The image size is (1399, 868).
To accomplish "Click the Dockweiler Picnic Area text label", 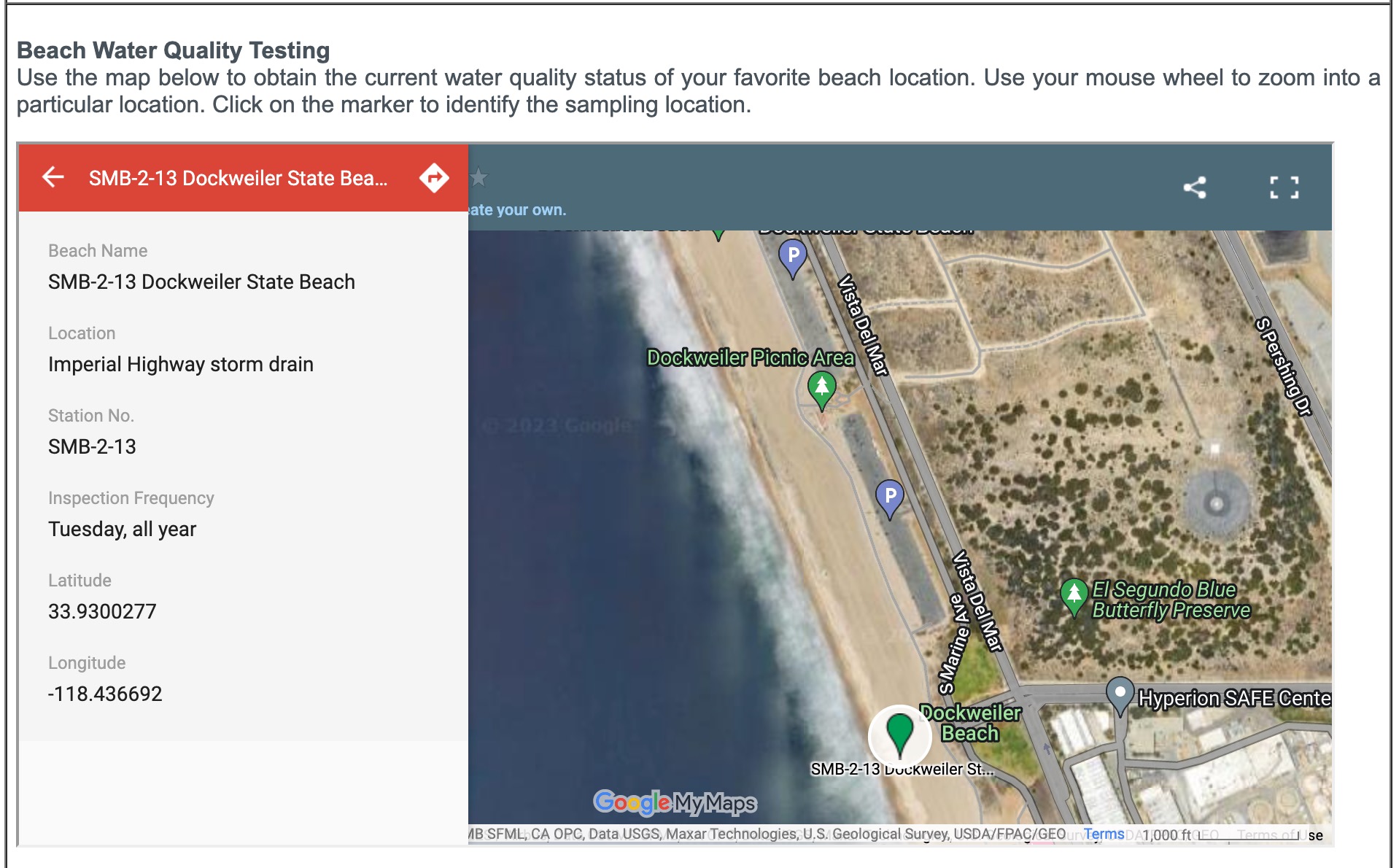I will point(750,357).
